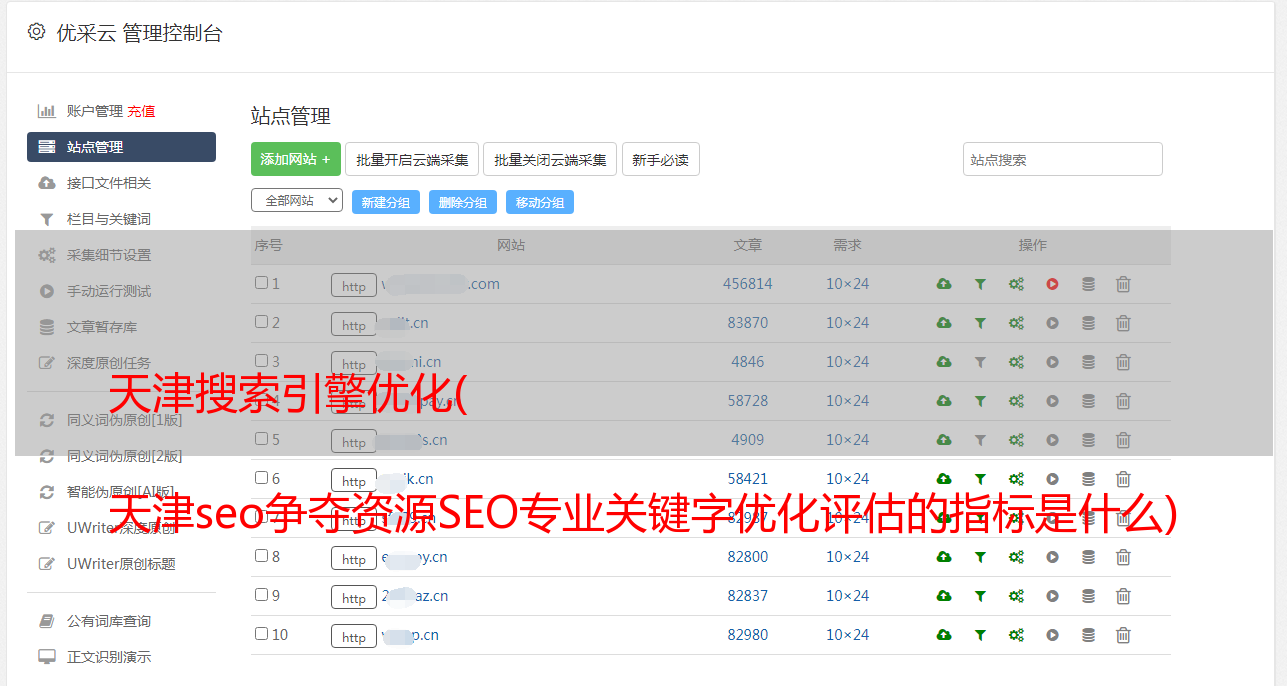Open the 新手必读 button
This screenshot has width=1287, height=686.
[660, 159]
